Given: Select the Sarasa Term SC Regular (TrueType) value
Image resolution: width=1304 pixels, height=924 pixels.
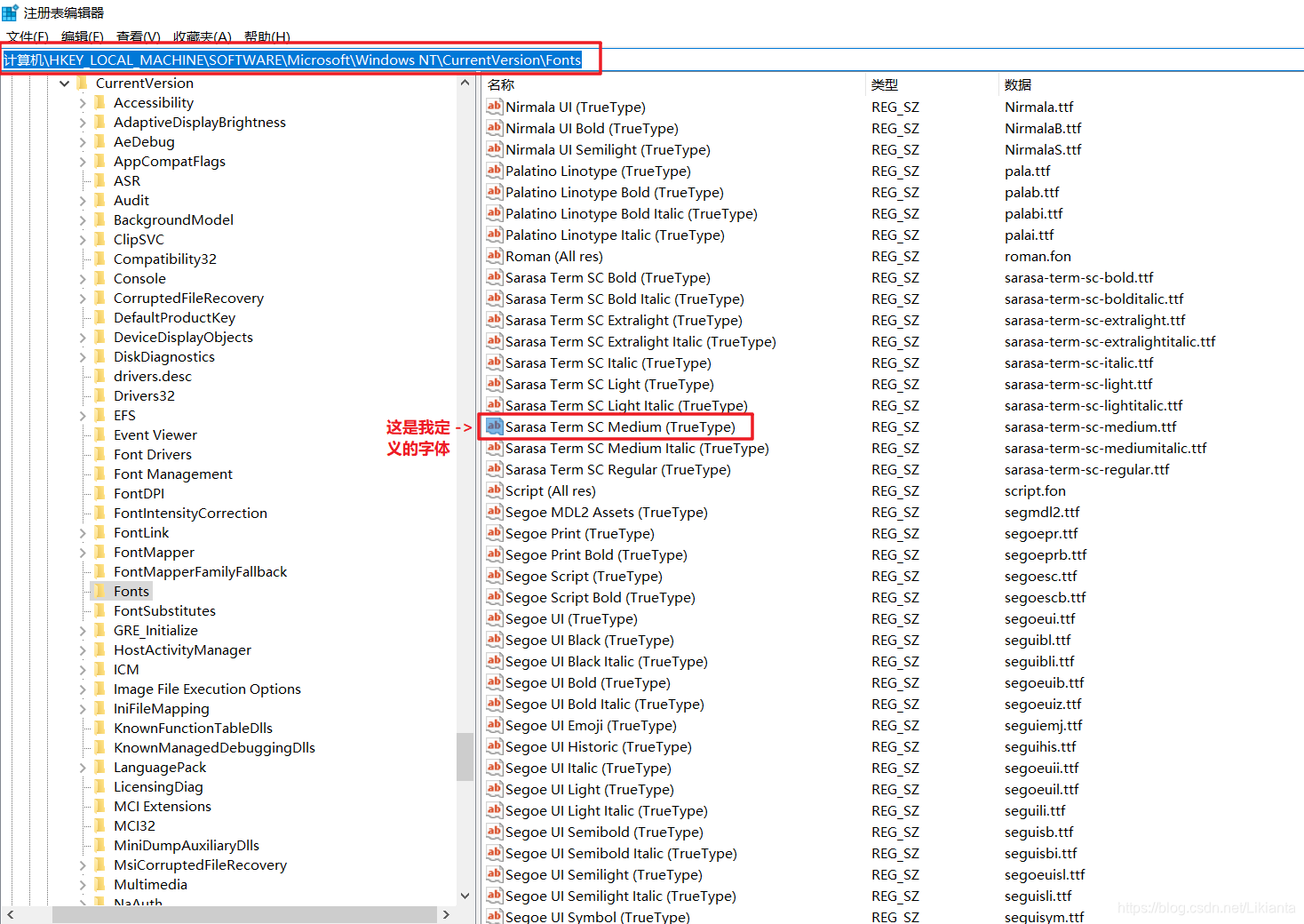Looking at the screenshot, I should point(618,469).
